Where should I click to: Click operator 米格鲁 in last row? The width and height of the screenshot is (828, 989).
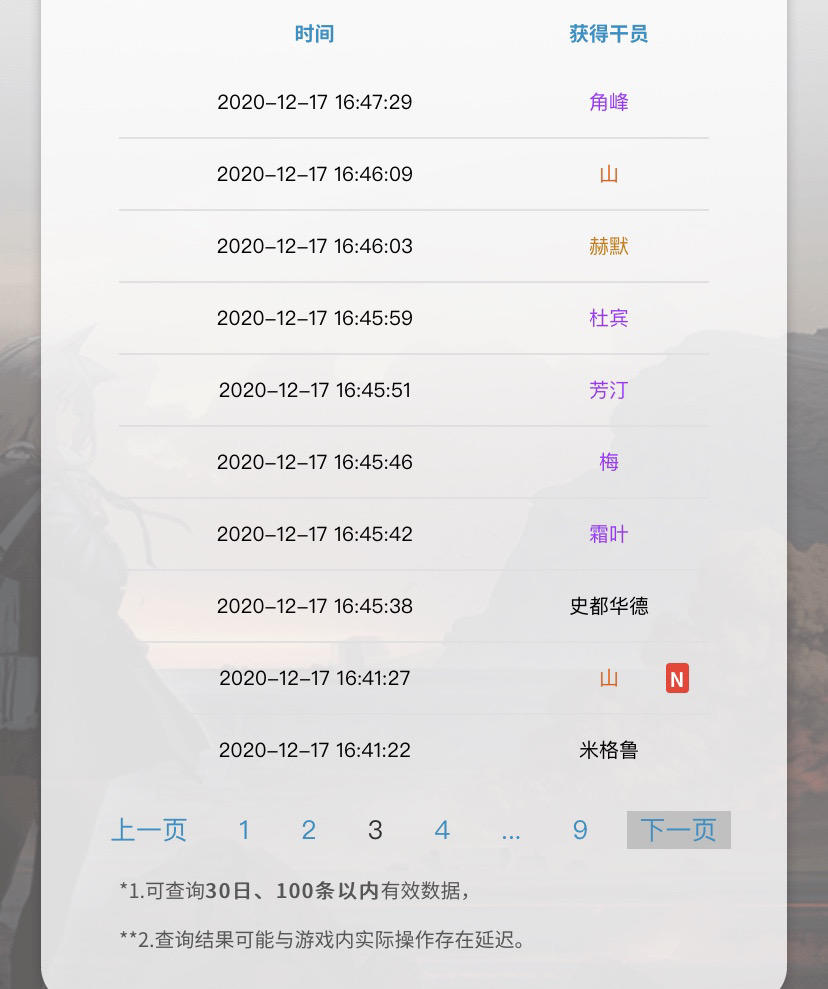click(x=608, y=750)
